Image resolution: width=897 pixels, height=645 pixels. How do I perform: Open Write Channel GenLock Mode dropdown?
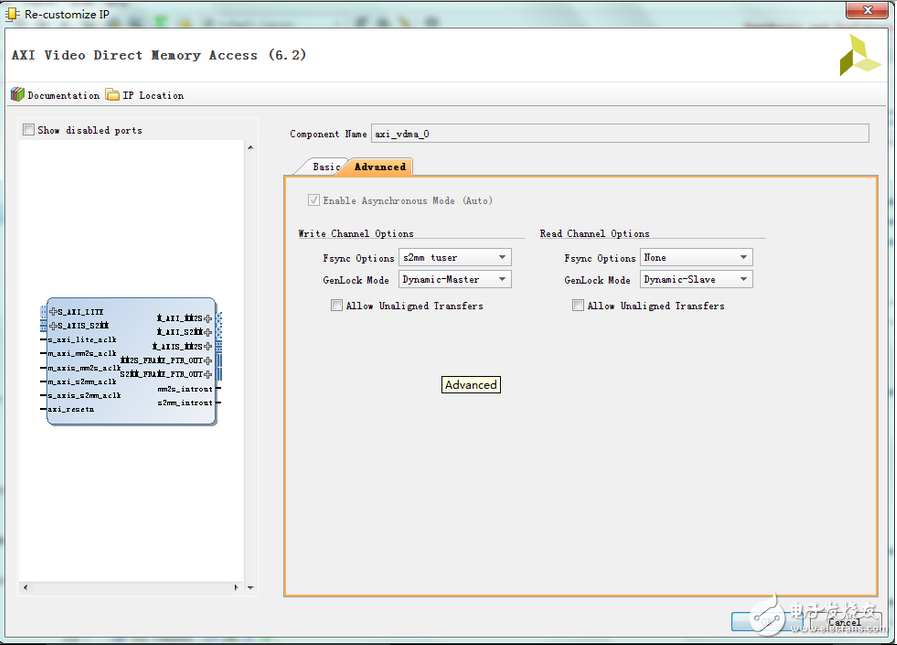point(455,280)
